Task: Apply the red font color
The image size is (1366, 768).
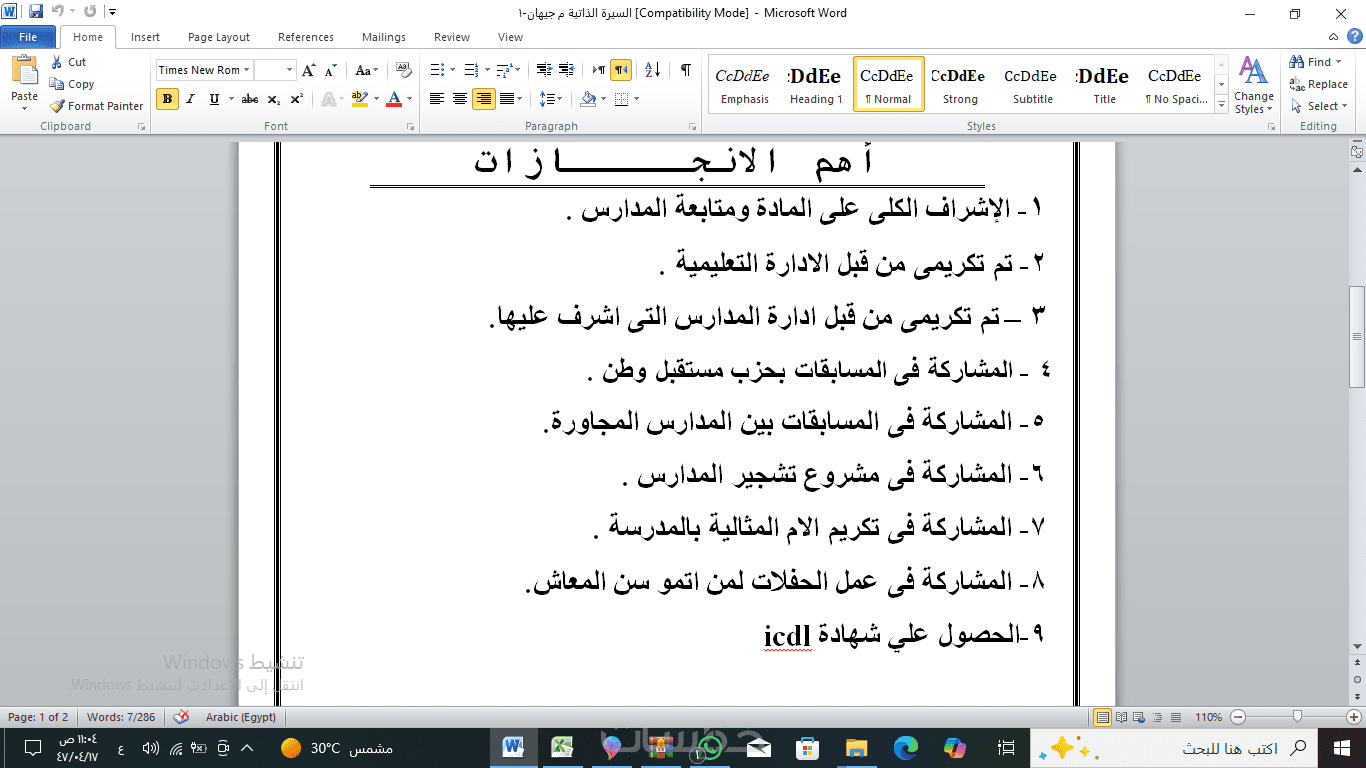Action: coord(394,99)
